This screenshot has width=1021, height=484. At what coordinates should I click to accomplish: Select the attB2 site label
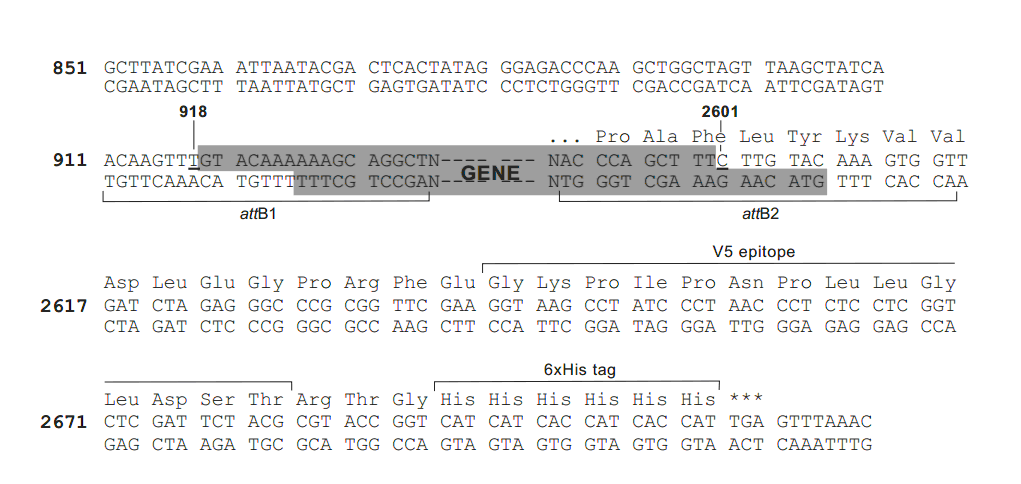coord(760,213)
